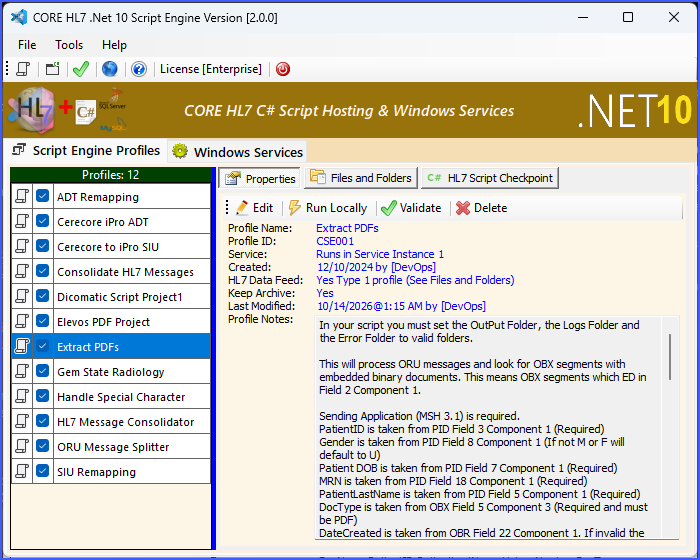Open the Help menu
700x560 pixels.
tap(114, 45)
